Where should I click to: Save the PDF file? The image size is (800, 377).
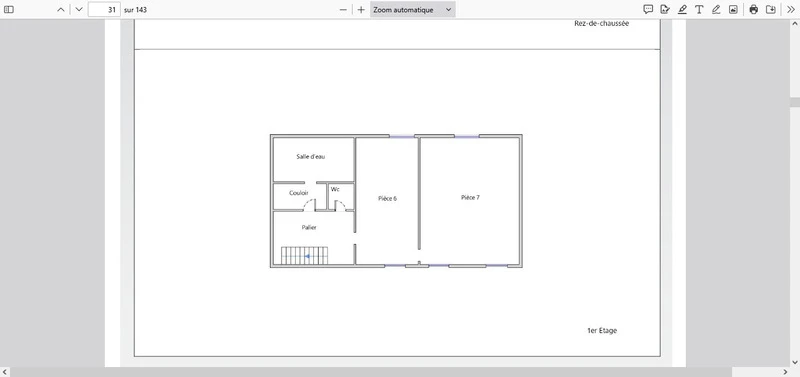pyautogui.click(x=771, y=9)
